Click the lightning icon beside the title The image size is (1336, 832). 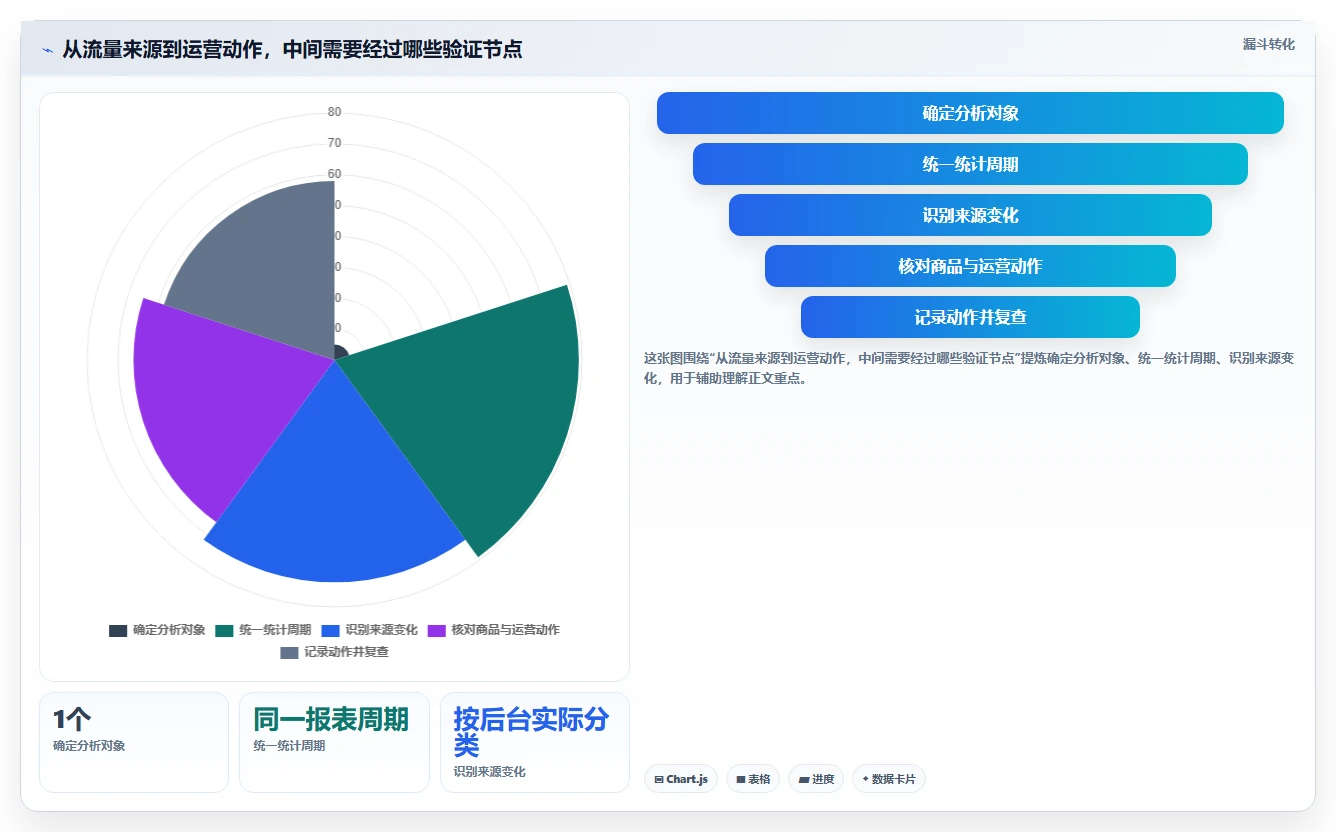tap(47, 49)
